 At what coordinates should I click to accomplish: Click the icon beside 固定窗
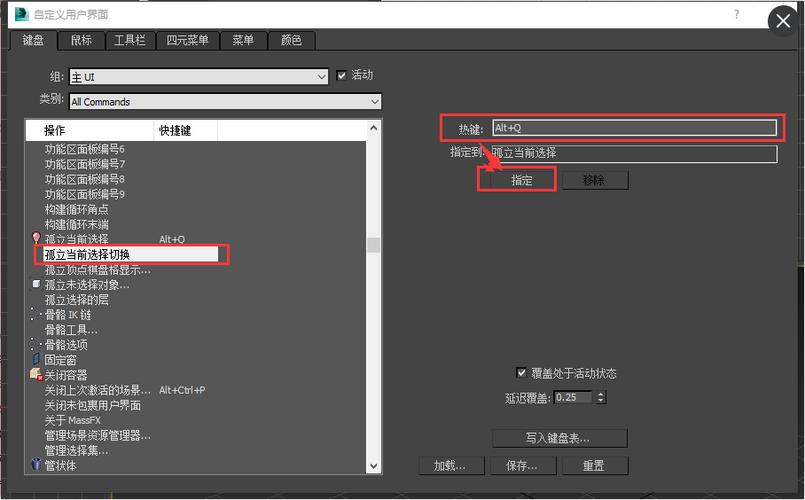click(x=36, y=359)
